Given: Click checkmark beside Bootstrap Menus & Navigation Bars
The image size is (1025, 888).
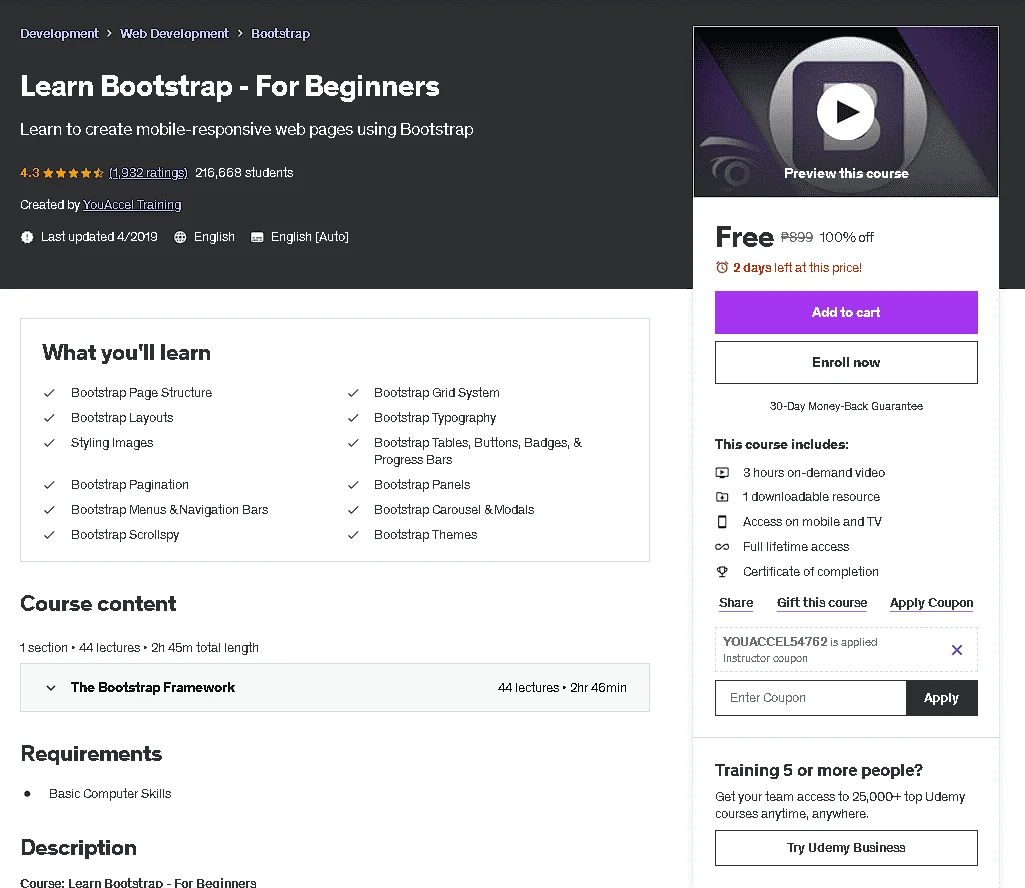Looking at the screenshot, I should pos(49,509).
